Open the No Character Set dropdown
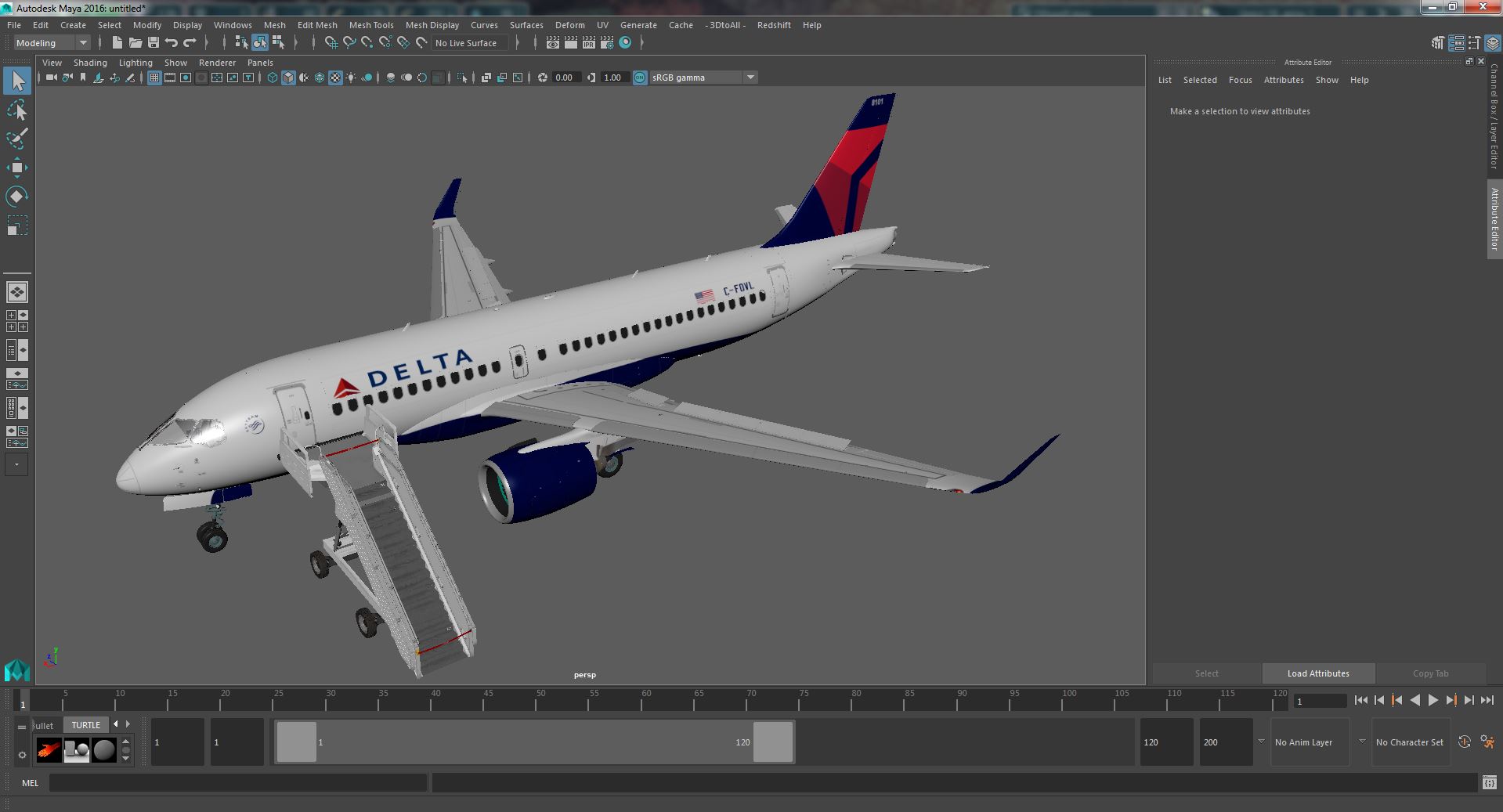 (1411, 742)
